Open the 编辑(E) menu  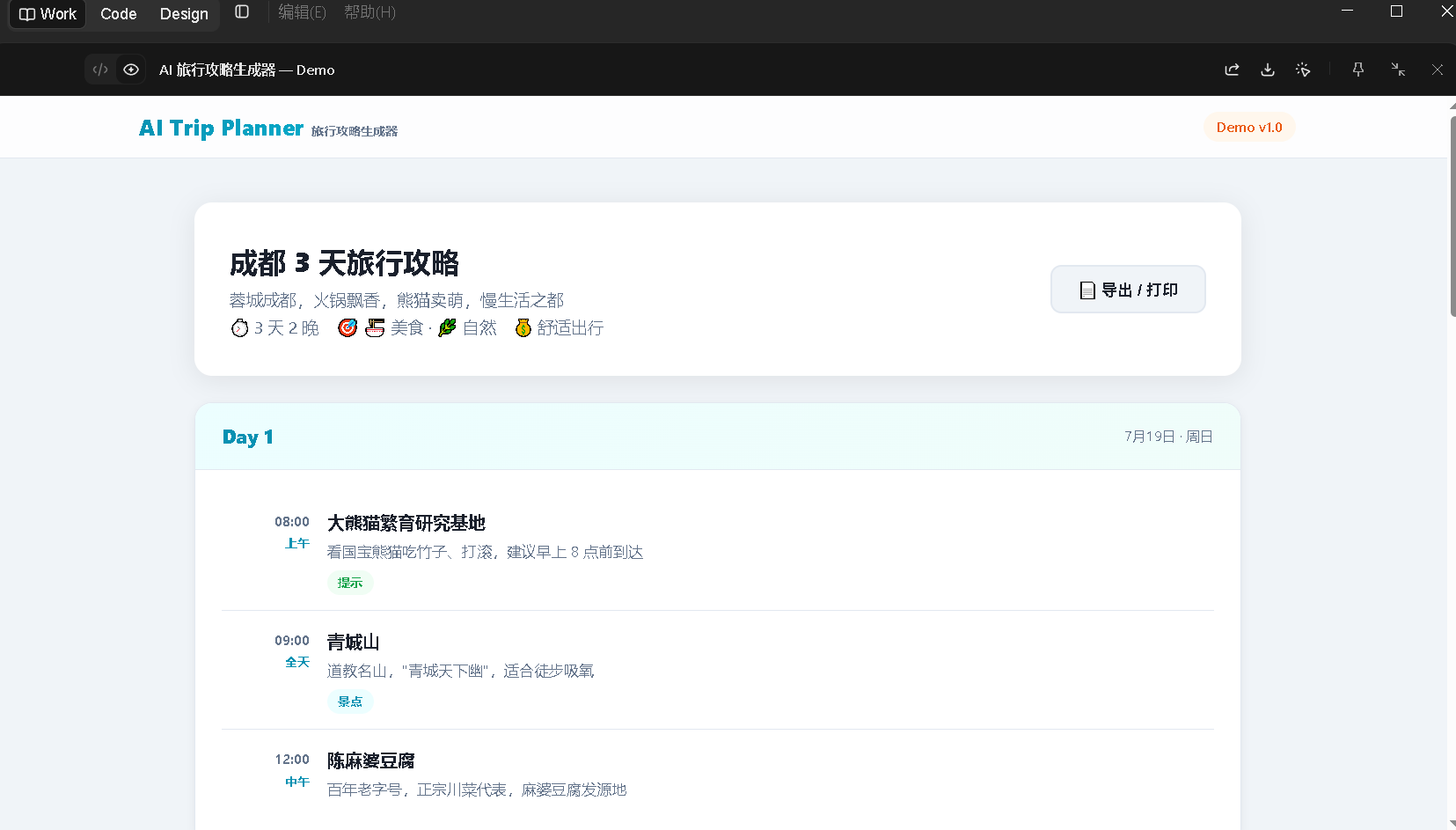[302, 12]
